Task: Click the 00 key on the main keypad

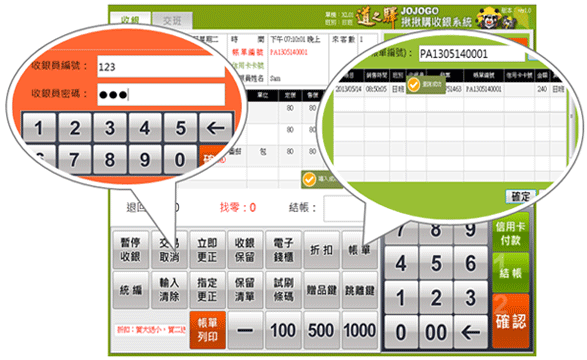Action: tap(436, 332)
